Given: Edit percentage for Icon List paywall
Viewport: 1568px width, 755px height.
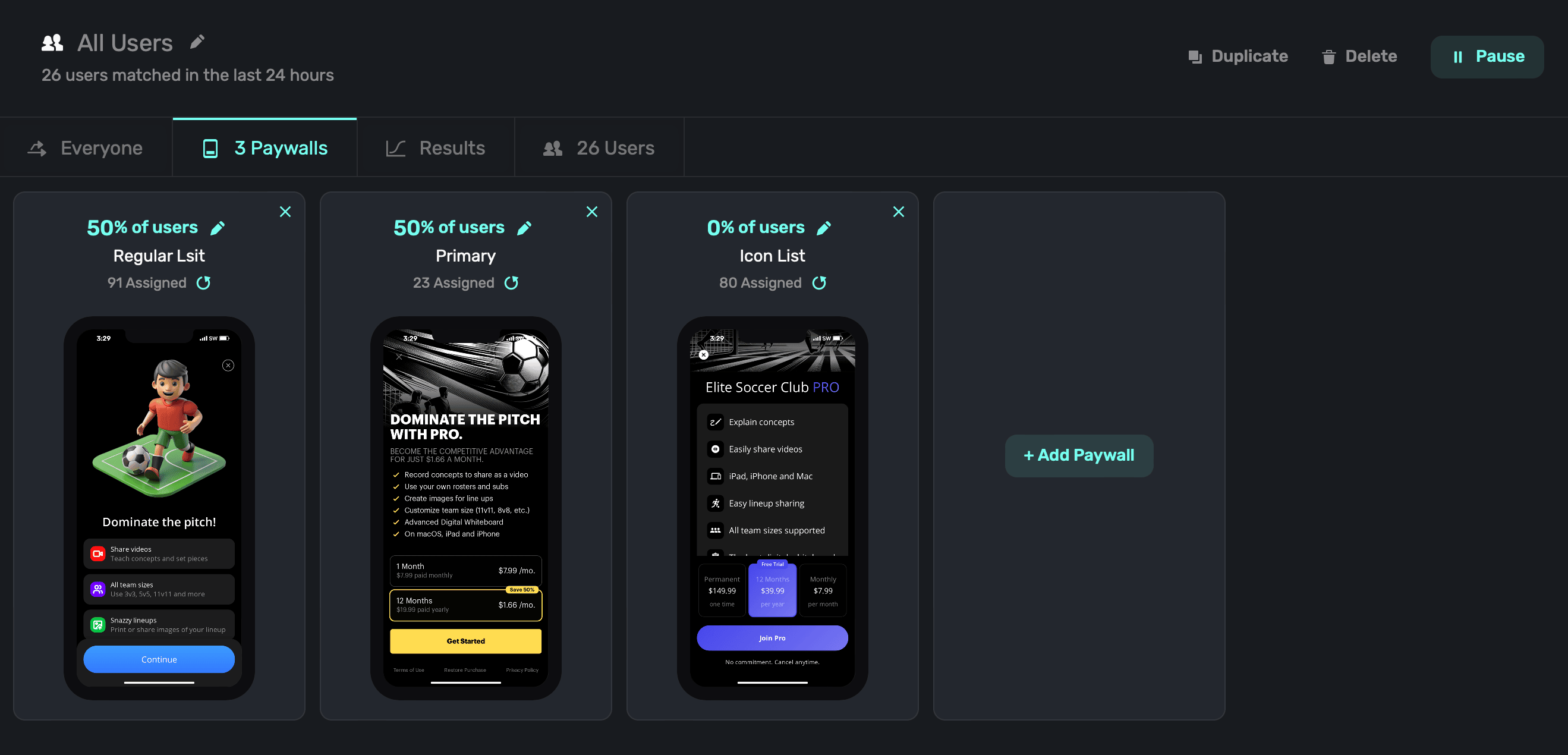Looking at the screenshot, I should tap(824, 228).
